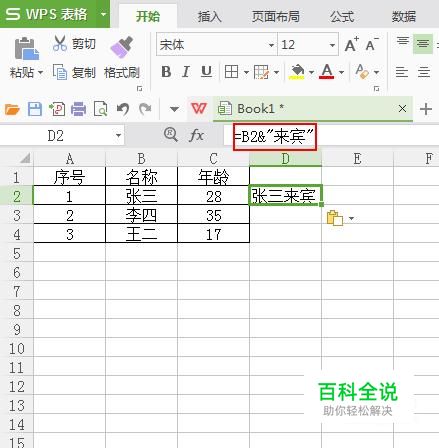Open the WPS 表格 application menu arrow
The height and width of the screenshot is (448, 439).
coord(104,14)
